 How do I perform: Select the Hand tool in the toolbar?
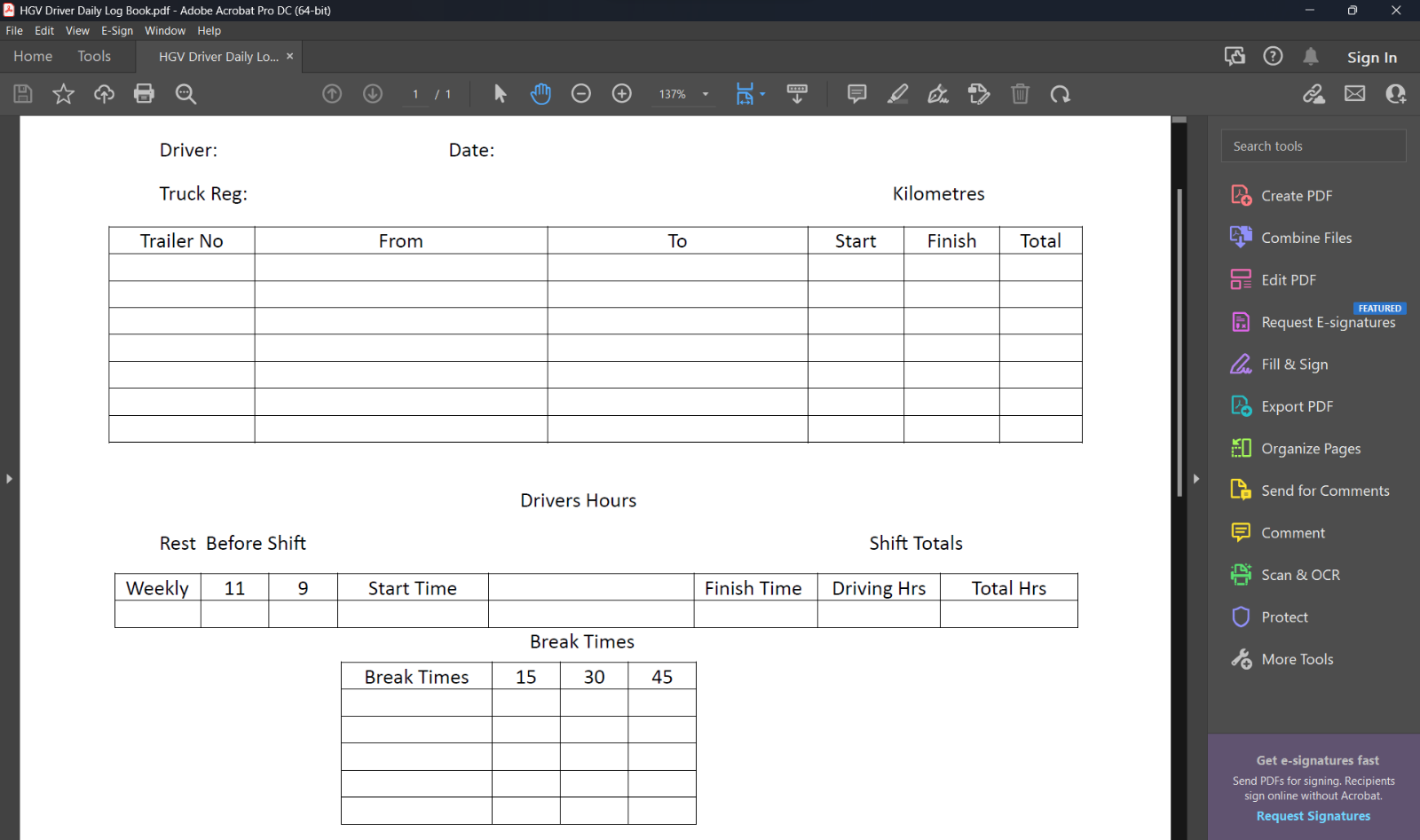coord(541,93)
